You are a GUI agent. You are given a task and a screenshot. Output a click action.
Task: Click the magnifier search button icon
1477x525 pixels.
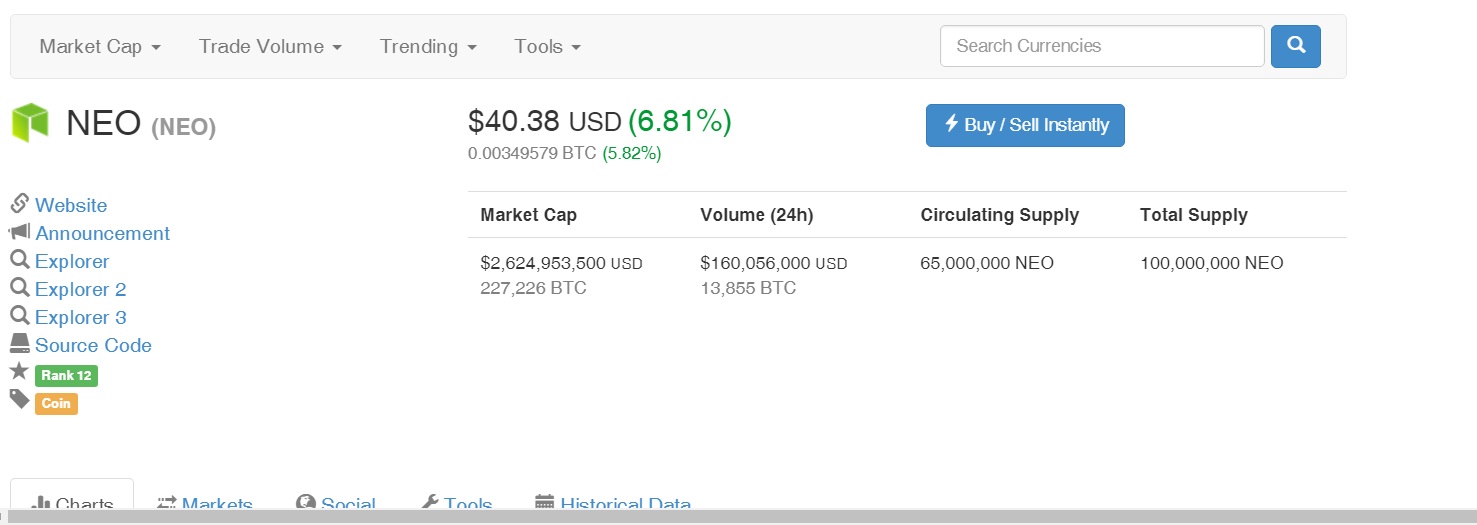(1295, 46)
